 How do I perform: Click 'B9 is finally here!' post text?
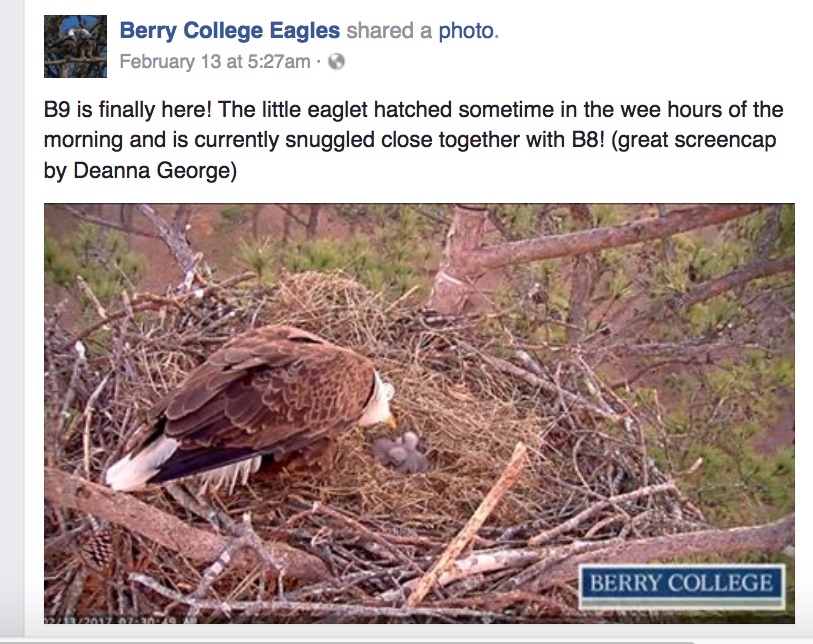click(128, 110)
